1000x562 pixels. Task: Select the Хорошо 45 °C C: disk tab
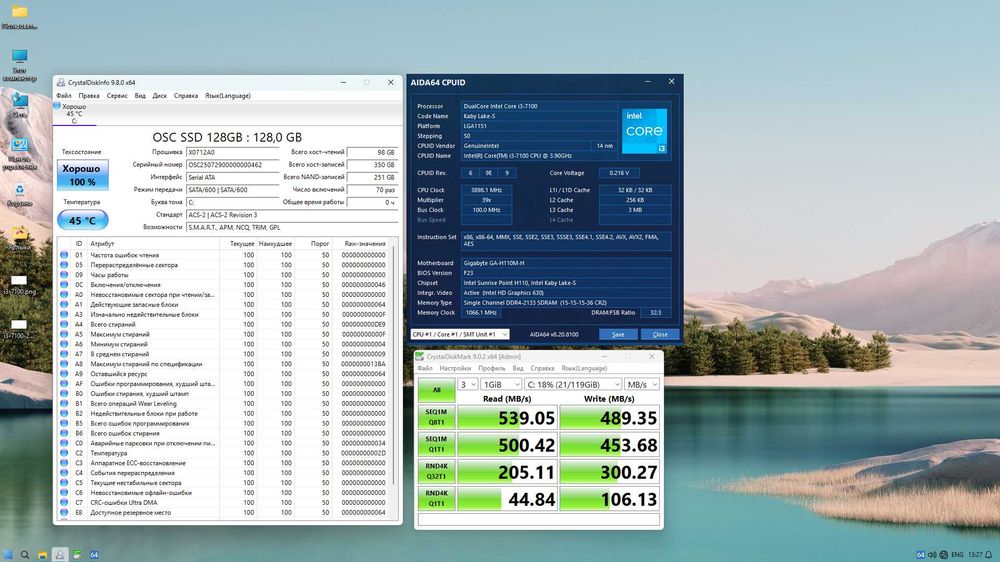tap(73, 114)
